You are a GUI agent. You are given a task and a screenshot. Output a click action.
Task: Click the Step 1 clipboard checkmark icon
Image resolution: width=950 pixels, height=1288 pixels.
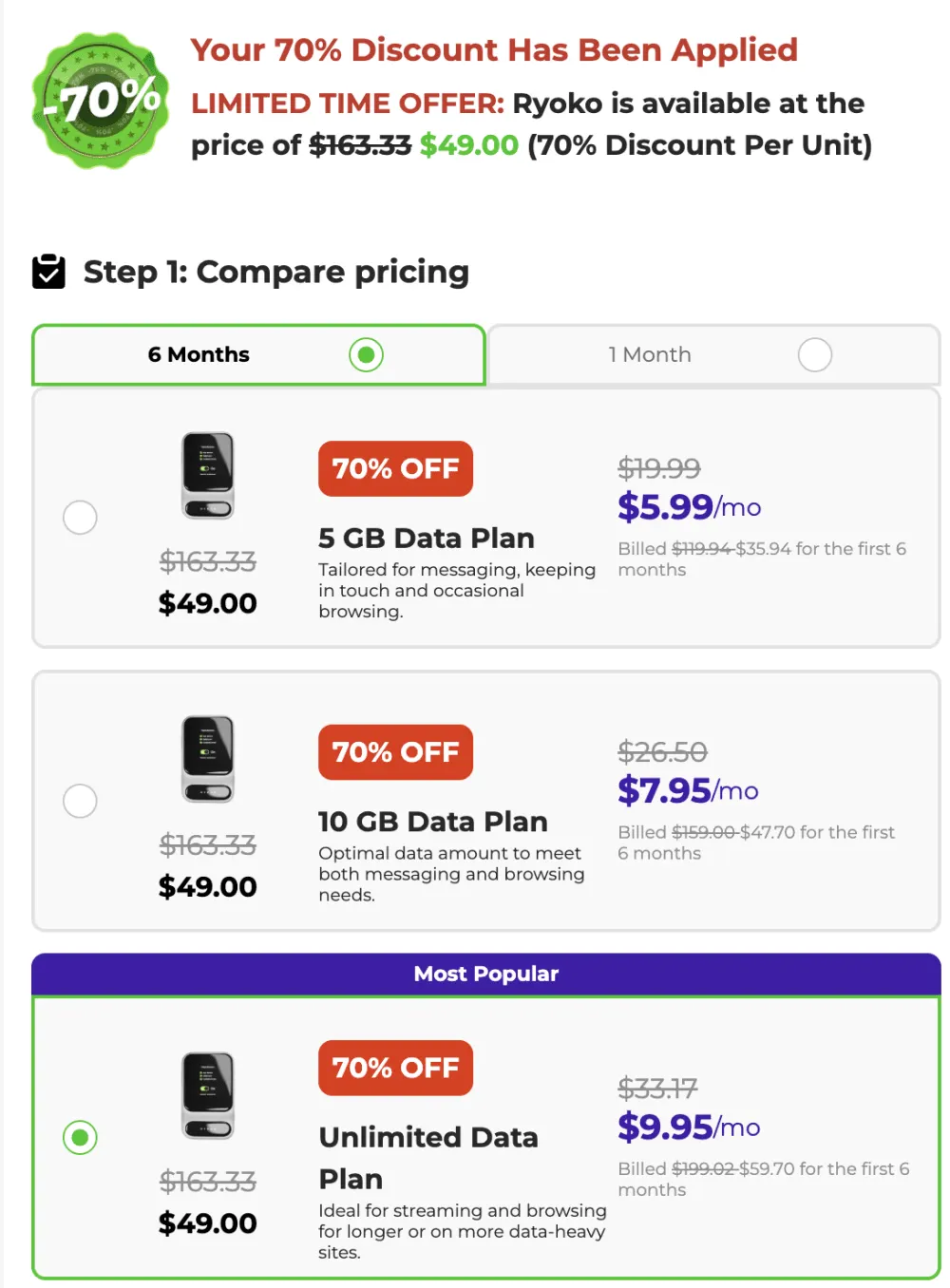(48, 272)
